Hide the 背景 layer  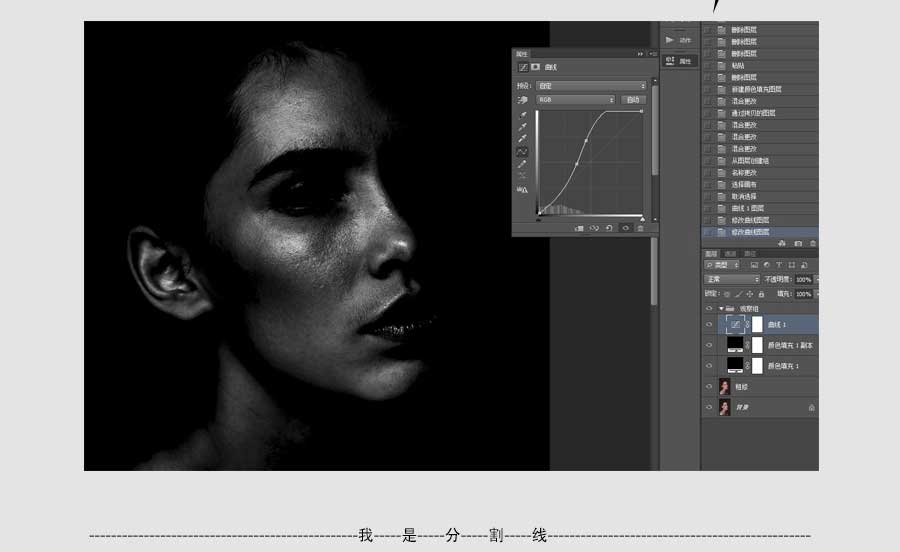710,408
